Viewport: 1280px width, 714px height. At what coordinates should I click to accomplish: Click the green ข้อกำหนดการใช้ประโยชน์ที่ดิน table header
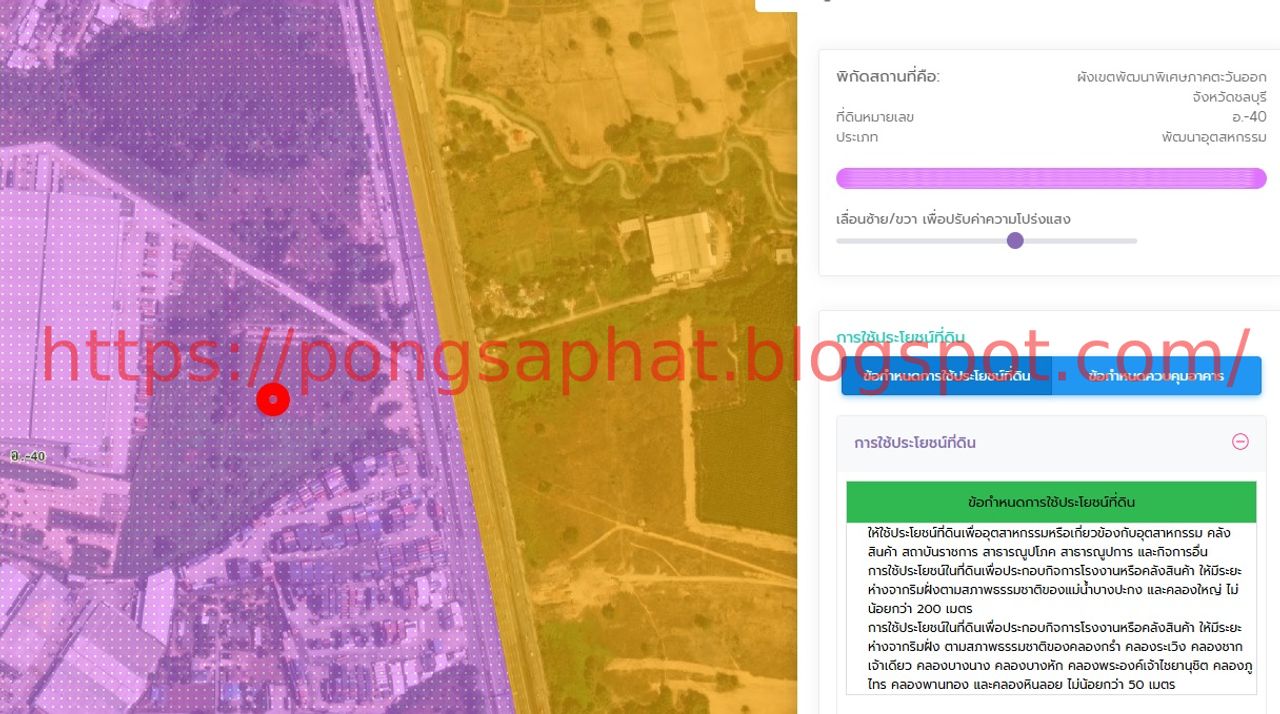[1051, 502]
